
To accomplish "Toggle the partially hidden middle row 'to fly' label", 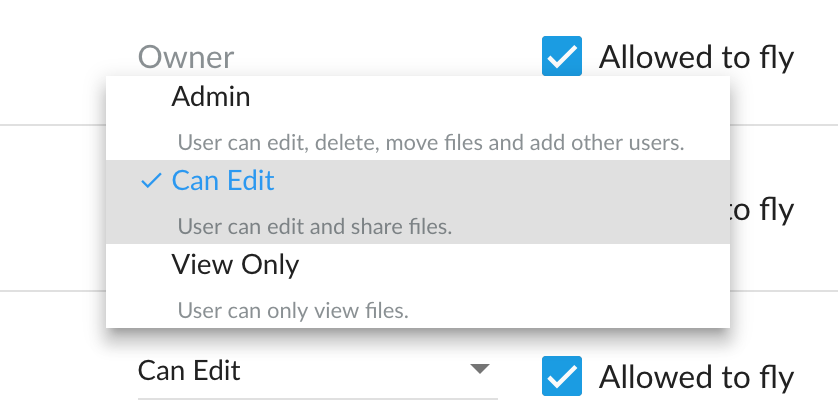I will pos(764,210).
